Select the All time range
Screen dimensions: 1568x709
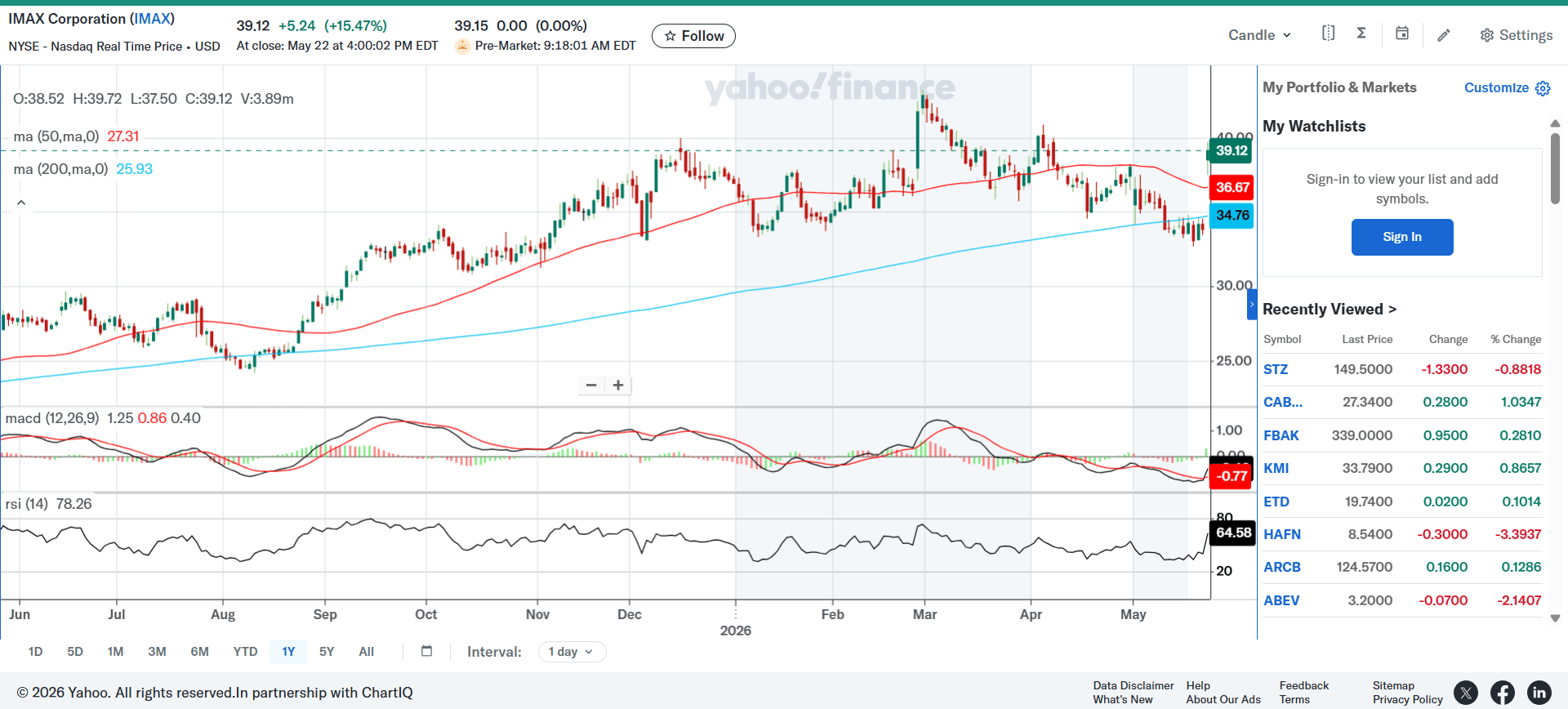[366, 652]
